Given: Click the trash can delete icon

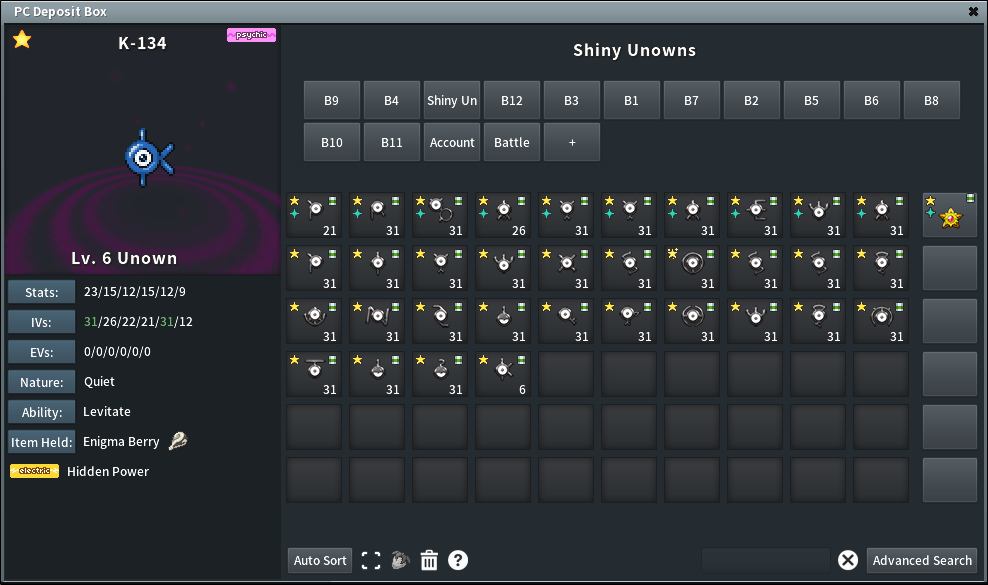Looking at the screenshot, I should [429, 560].
